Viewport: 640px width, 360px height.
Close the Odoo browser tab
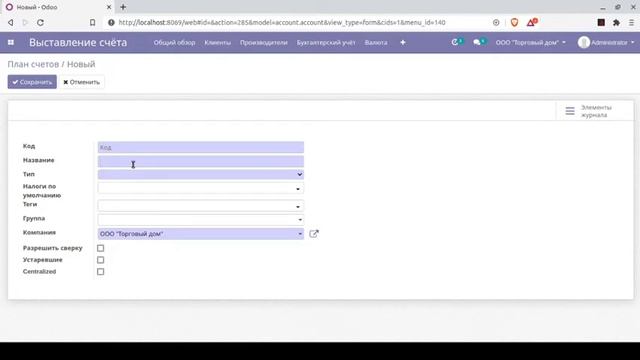109,7
